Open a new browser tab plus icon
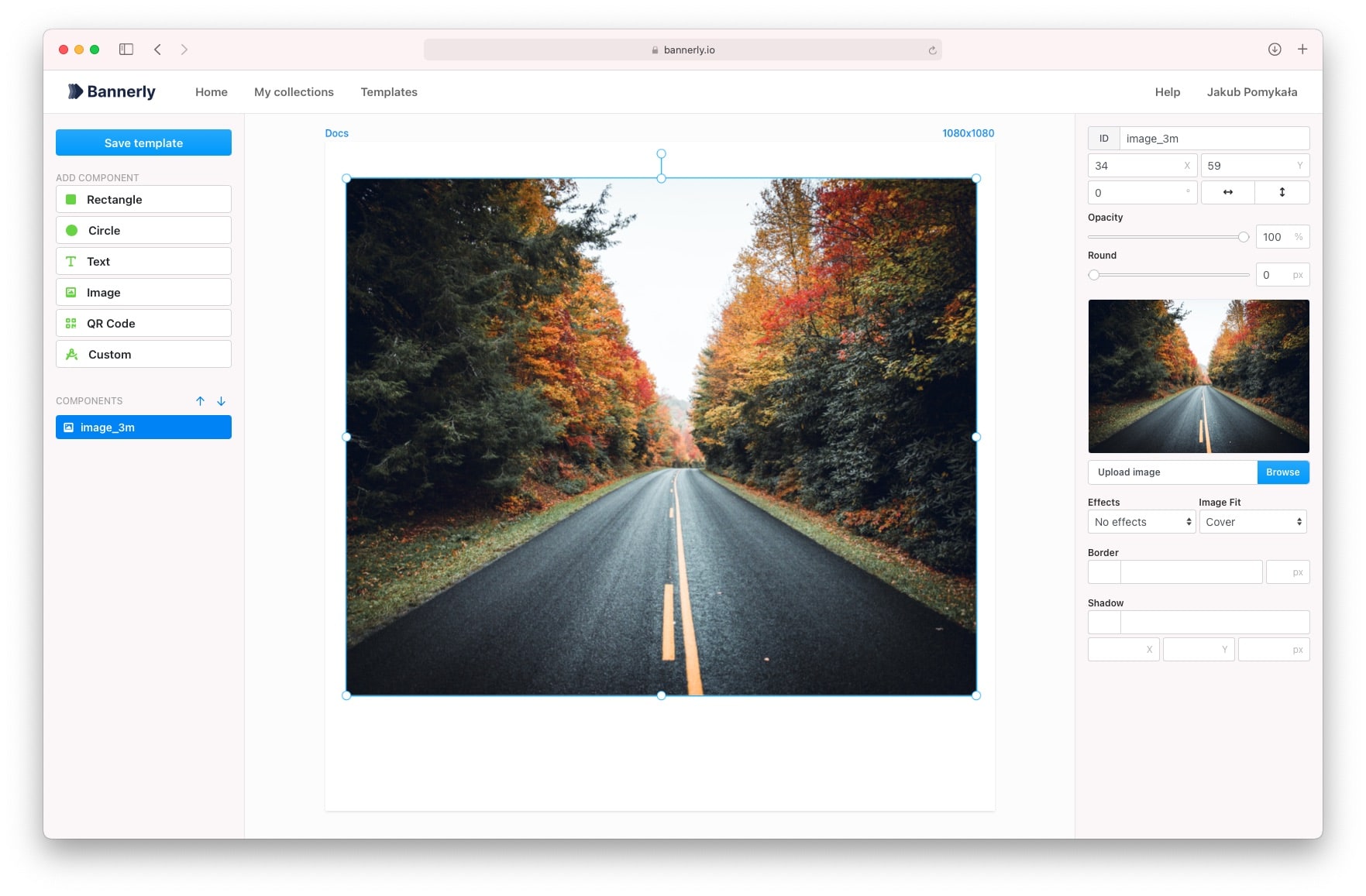This screenshot has width=1366, height=896. click(1302, 50)
